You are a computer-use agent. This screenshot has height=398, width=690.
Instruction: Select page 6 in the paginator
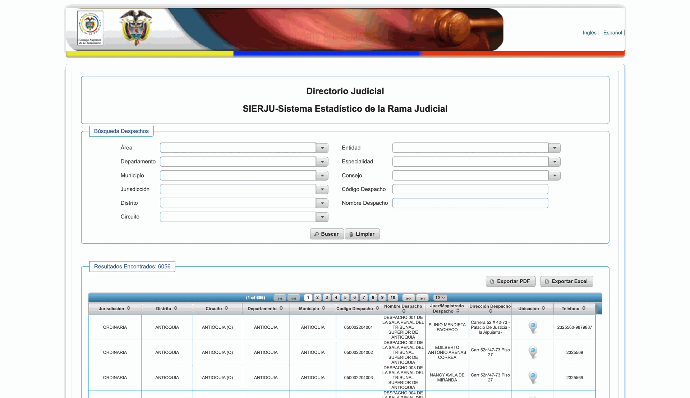pos(354,298)
